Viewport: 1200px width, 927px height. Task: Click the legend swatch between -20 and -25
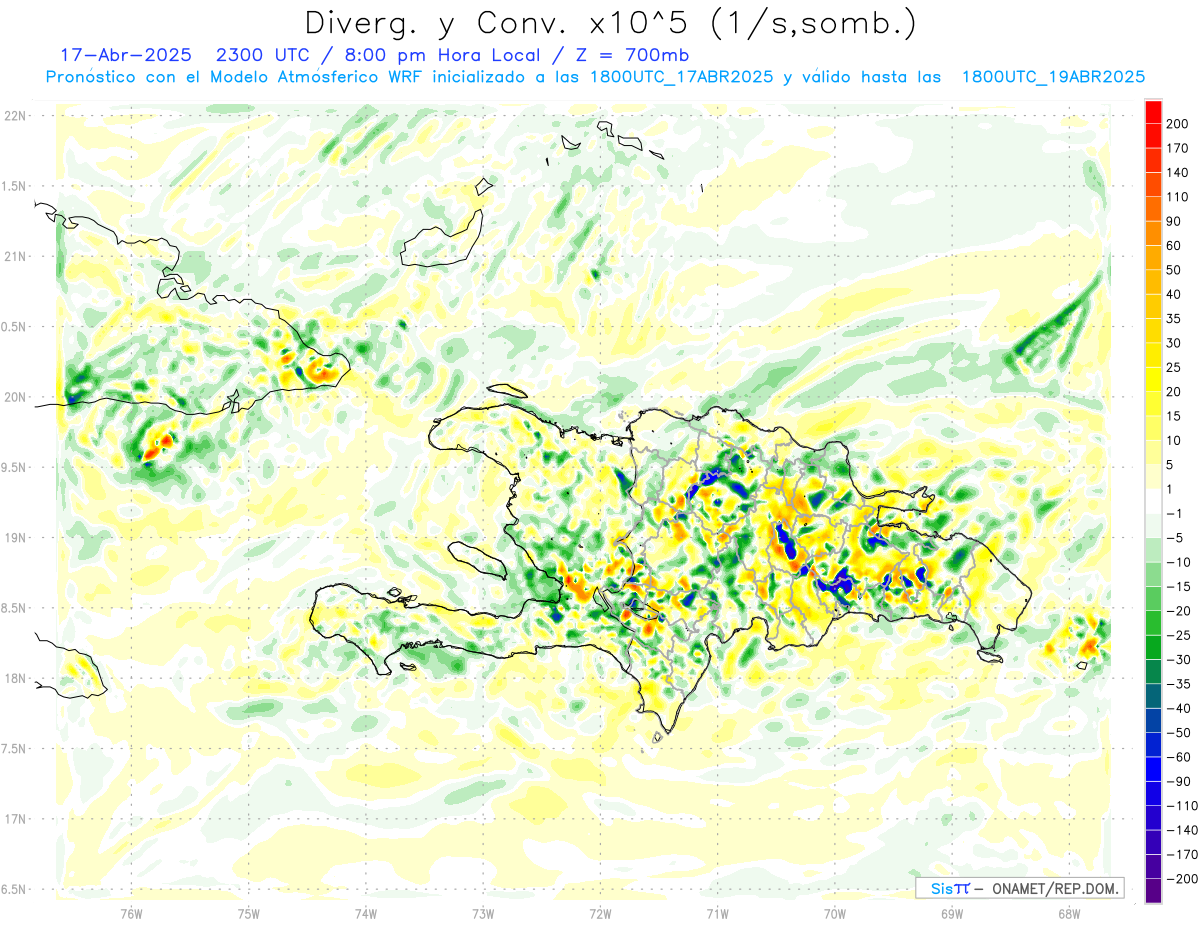1154,623
